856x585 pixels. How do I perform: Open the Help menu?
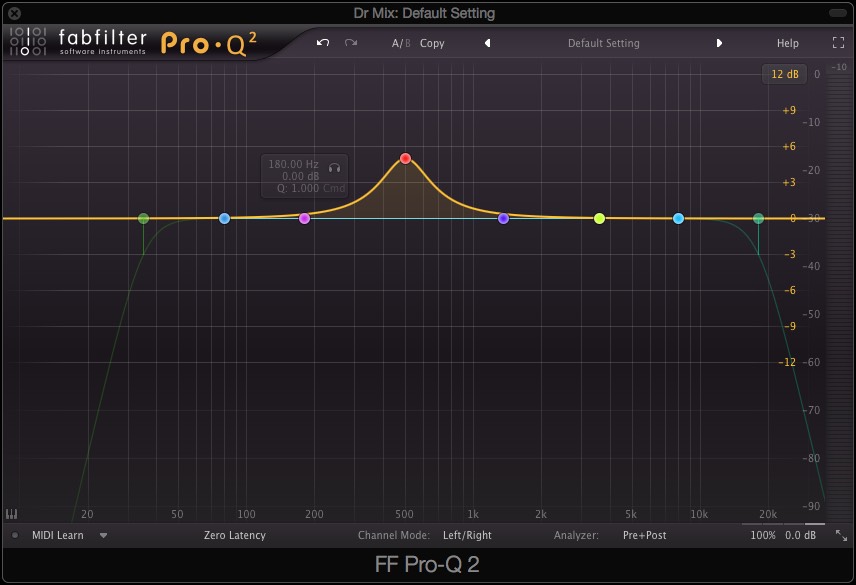tap(787, 43)
